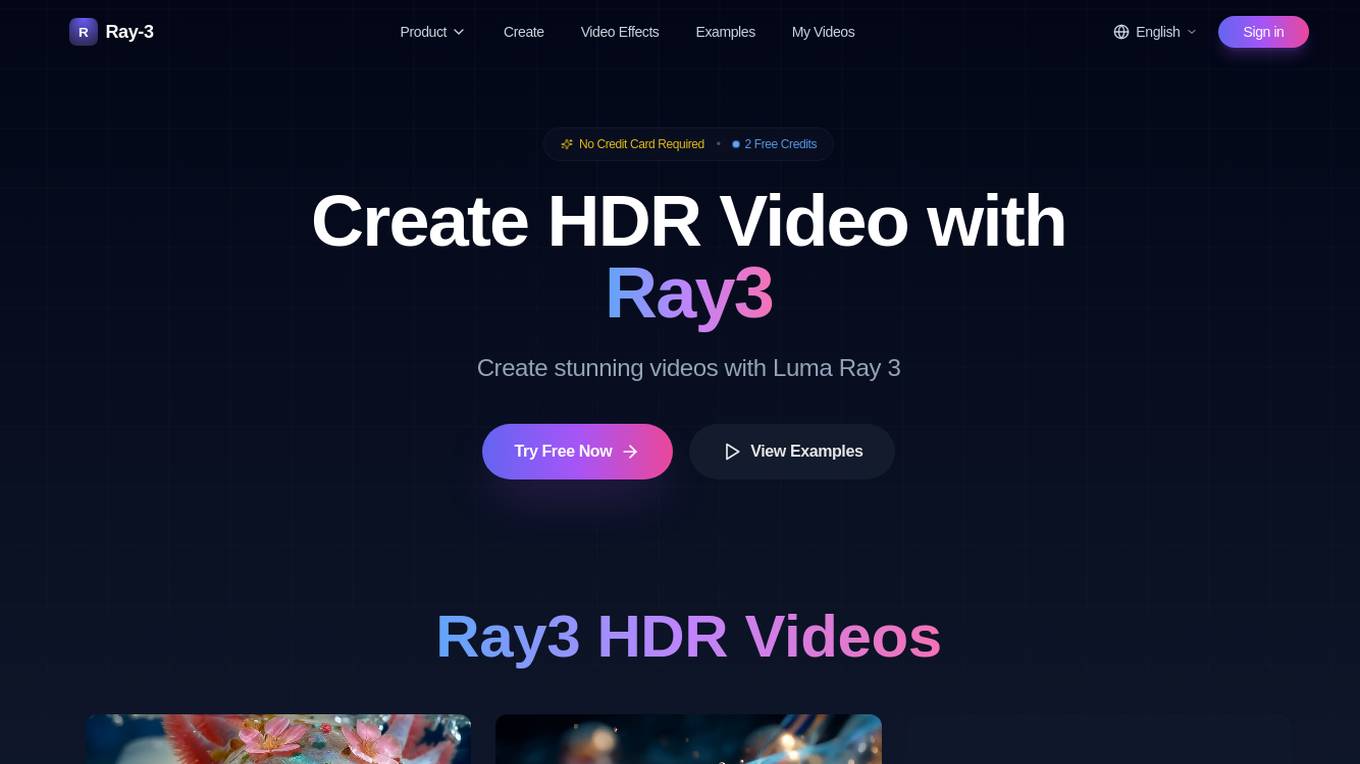Screen dimensions: 1360x764
Task: Sign in with the gradient button
Action: (1263, 32)
